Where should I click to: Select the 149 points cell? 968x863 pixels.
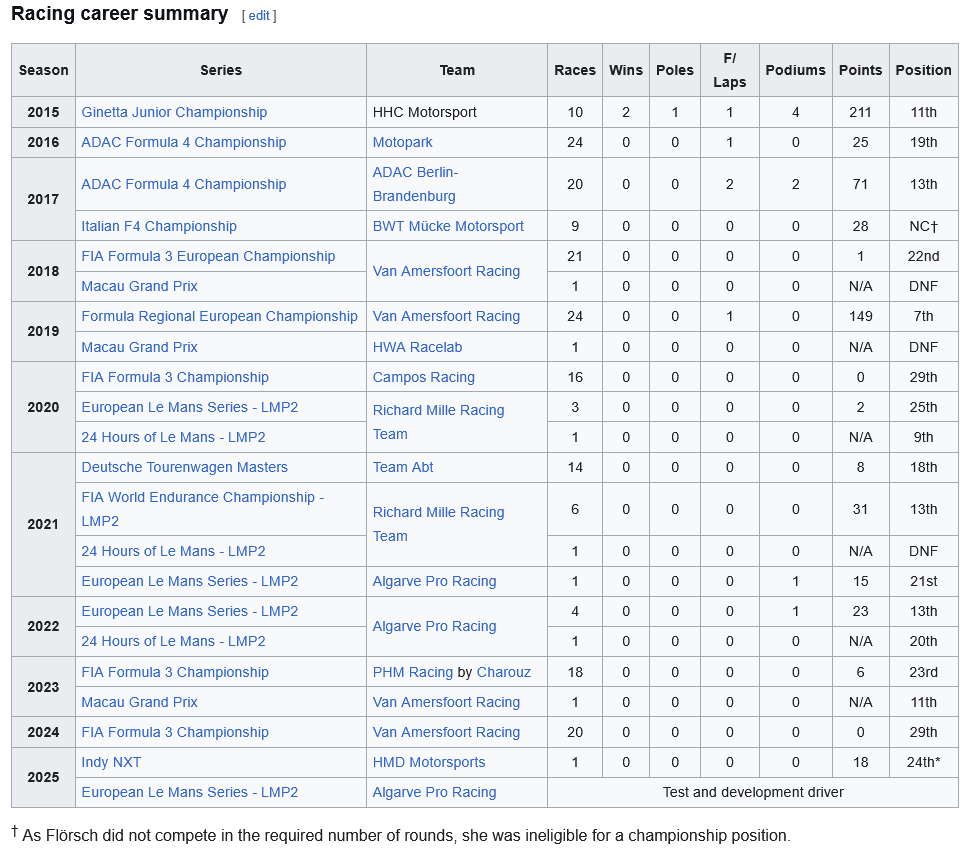point(861,317)
